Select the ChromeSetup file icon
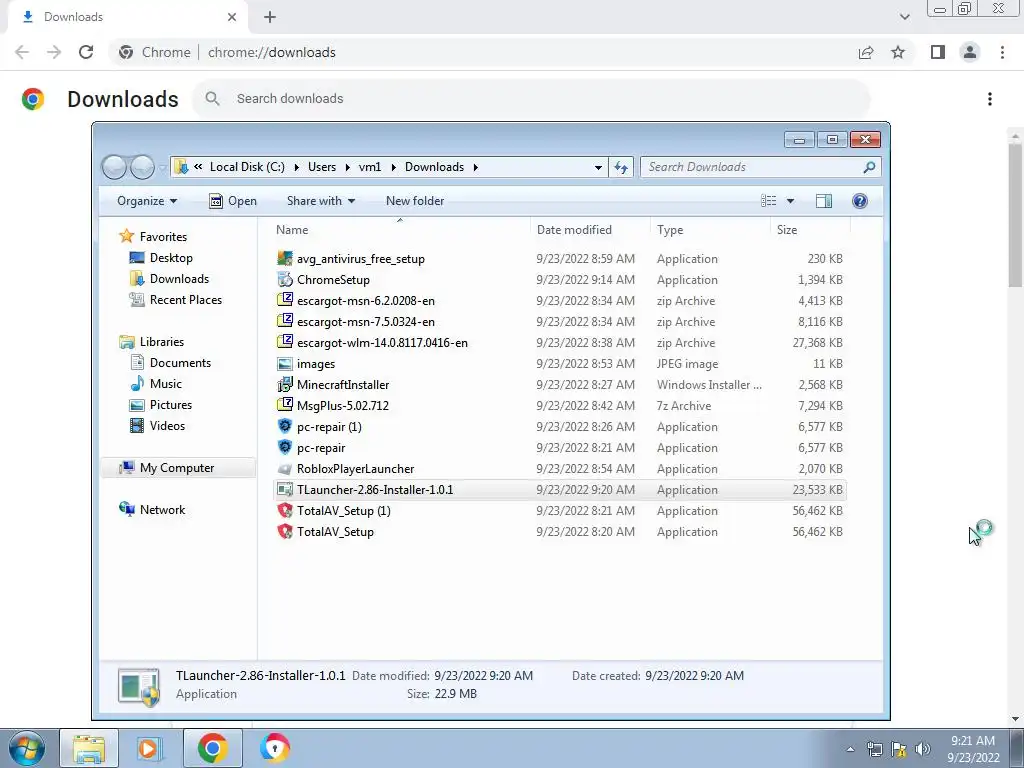 tap(285, 280)
